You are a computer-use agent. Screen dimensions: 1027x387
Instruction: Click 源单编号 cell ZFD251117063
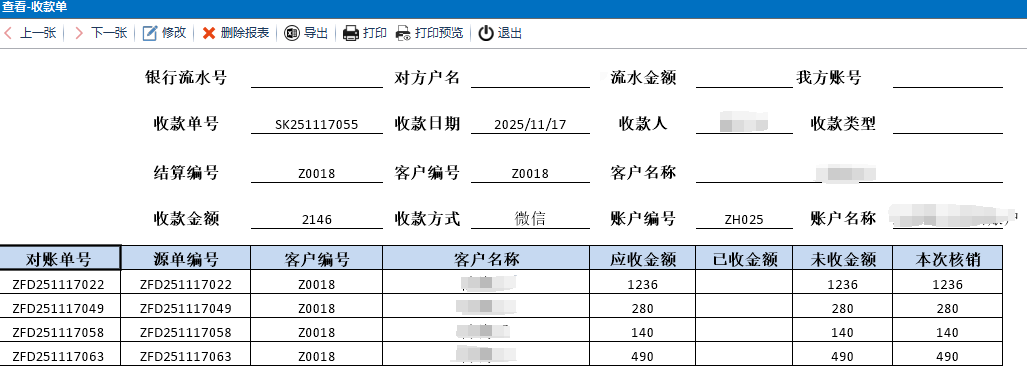pyautogui.click(x=186, y=354)
